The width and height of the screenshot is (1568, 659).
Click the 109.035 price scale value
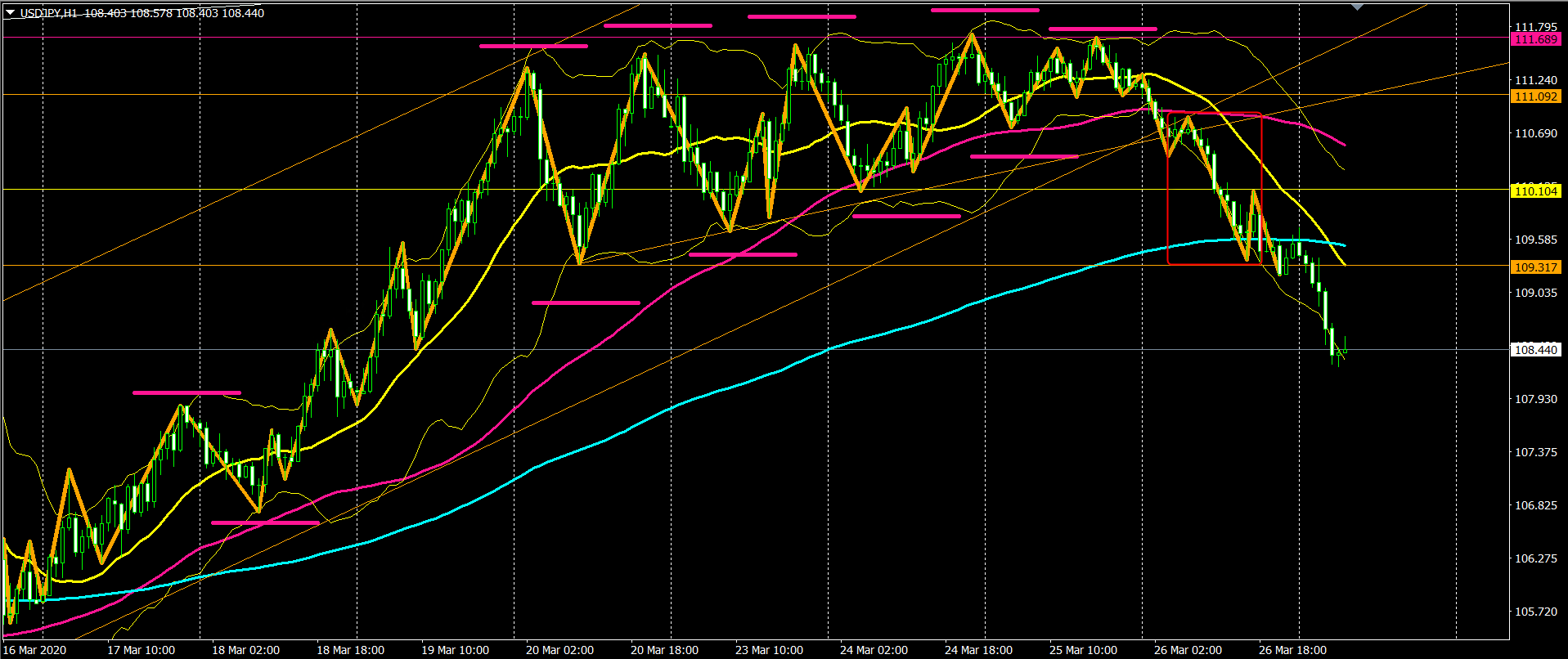(1536, 293)
